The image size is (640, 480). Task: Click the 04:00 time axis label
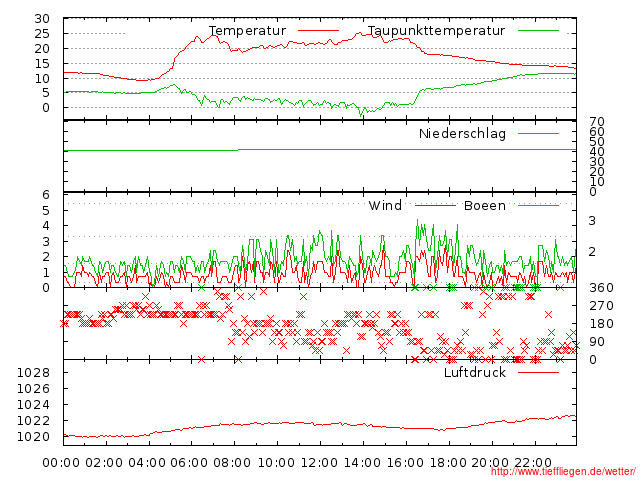click(147, 463)
